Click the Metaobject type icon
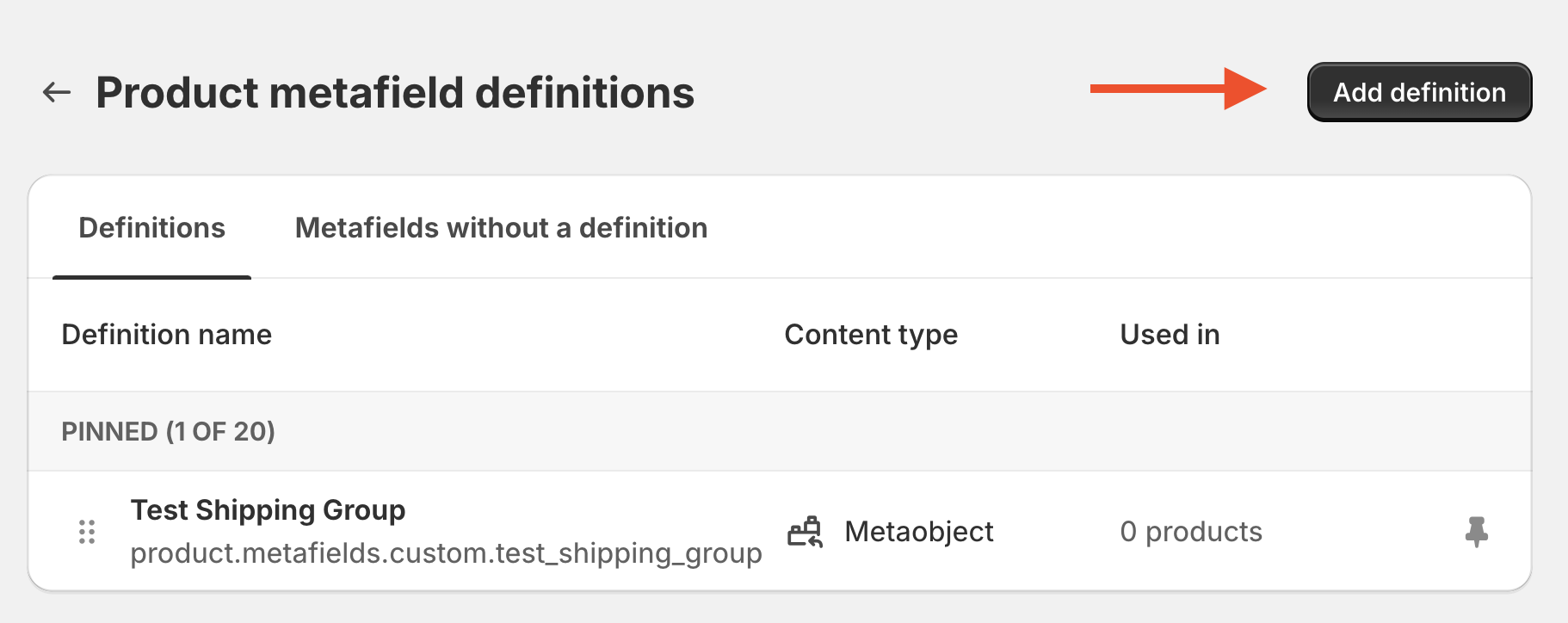Screen dimensions: 1568x623 pyautogui.click(x=806, y=532)
